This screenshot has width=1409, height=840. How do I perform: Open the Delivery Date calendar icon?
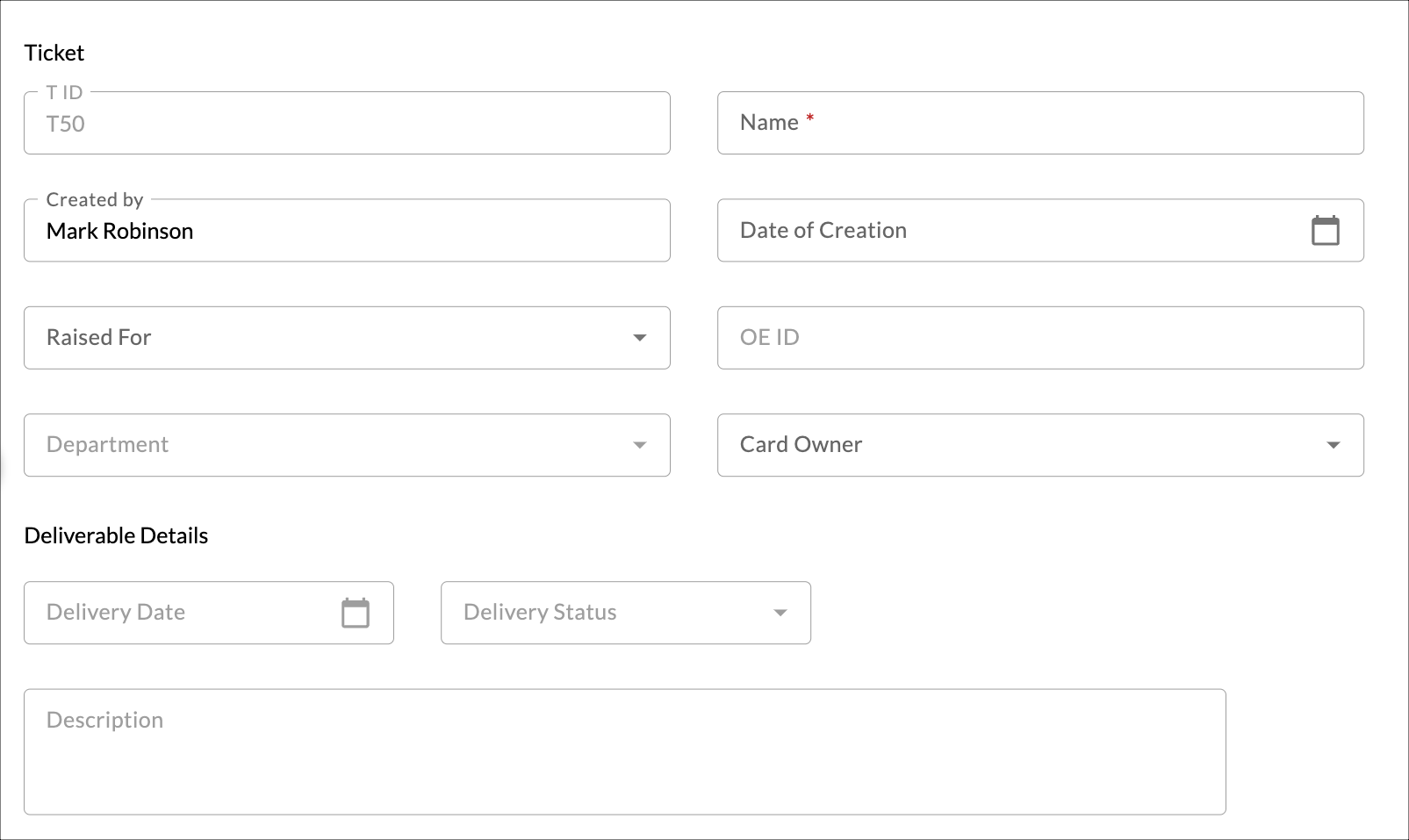click(x=355, y=613)
